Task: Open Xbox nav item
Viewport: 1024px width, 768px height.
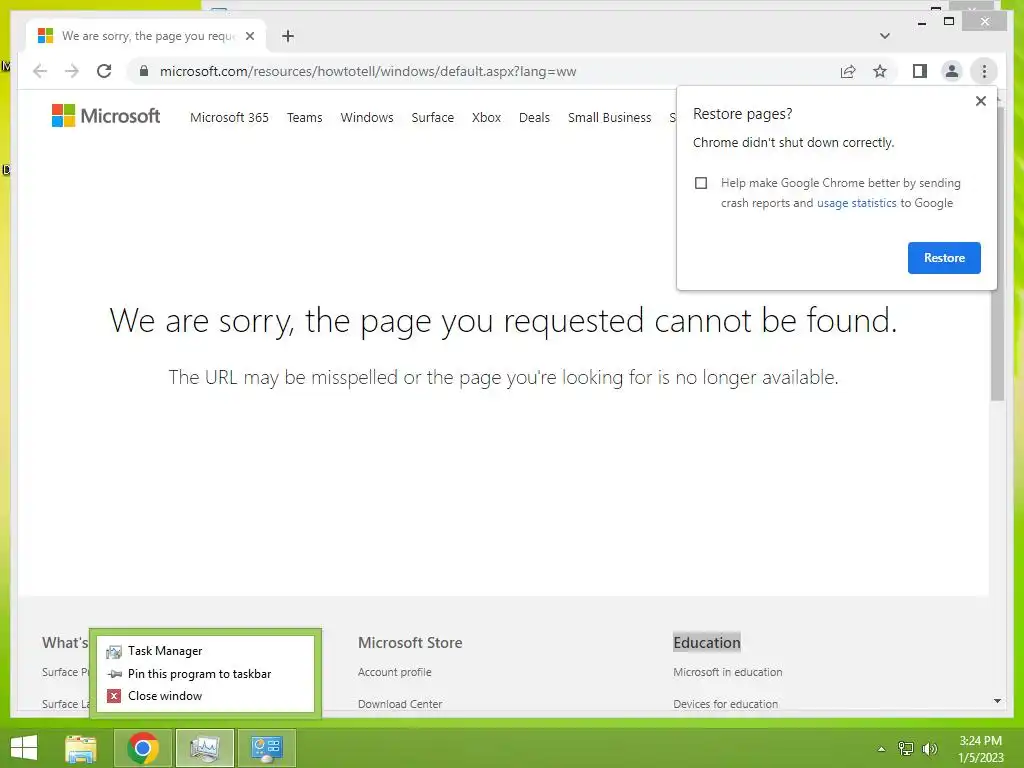Action: pyautogui.click(x=487, y=118)
